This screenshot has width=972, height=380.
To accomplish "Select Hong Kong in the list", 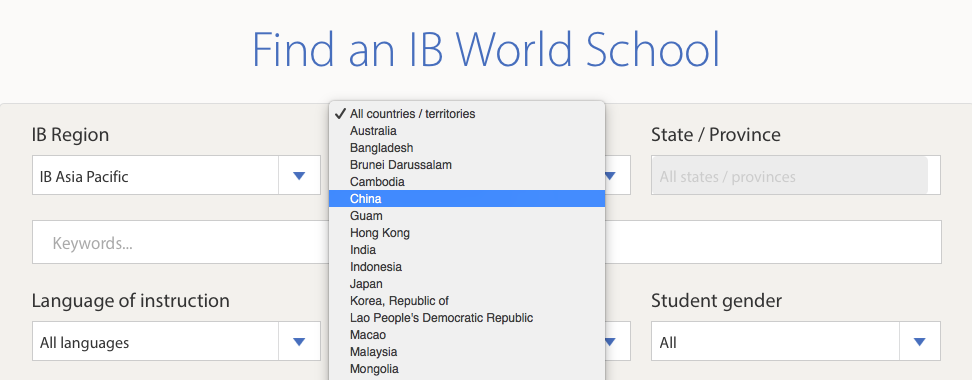I will coord(467,232).
